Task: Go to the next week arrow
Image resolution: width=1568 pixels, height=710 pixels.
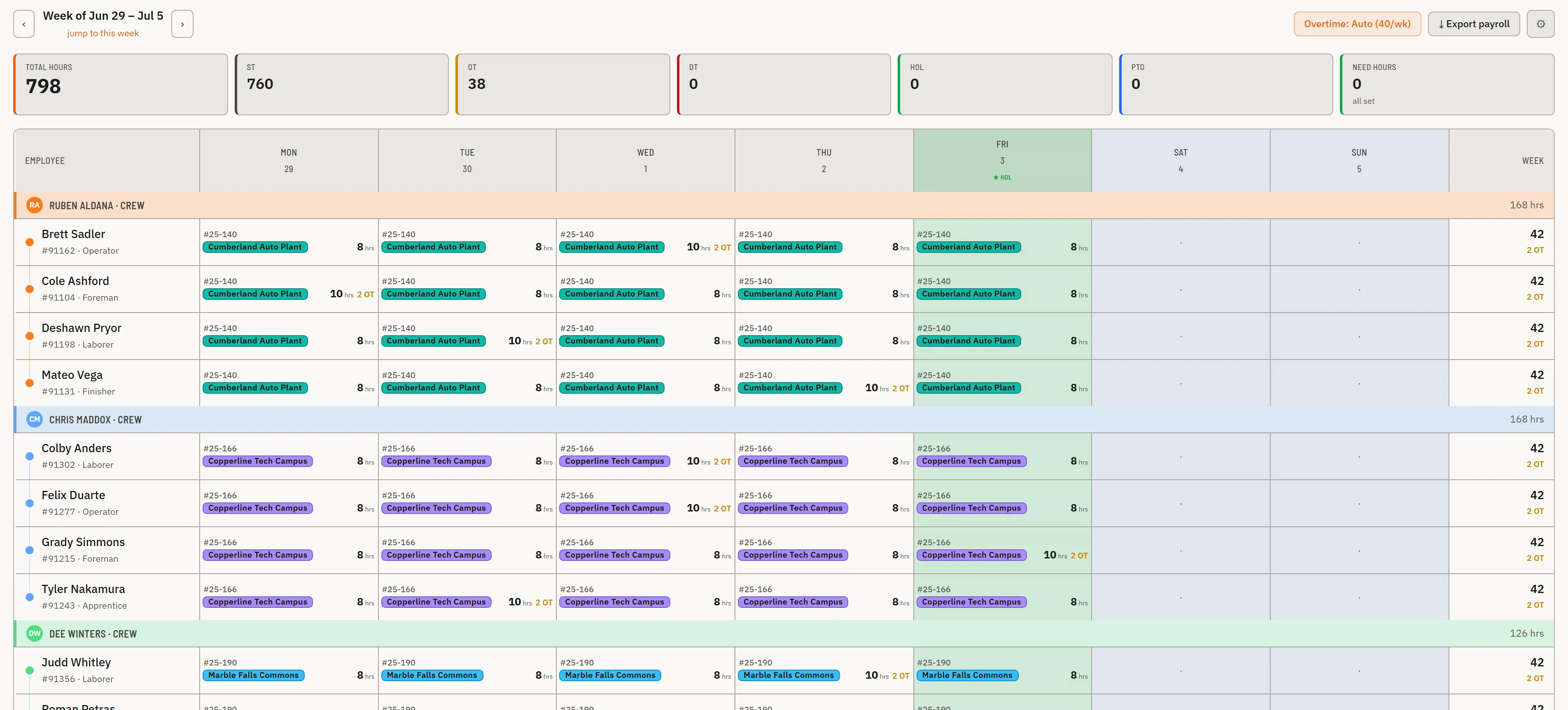Action: tap(182, 24)
